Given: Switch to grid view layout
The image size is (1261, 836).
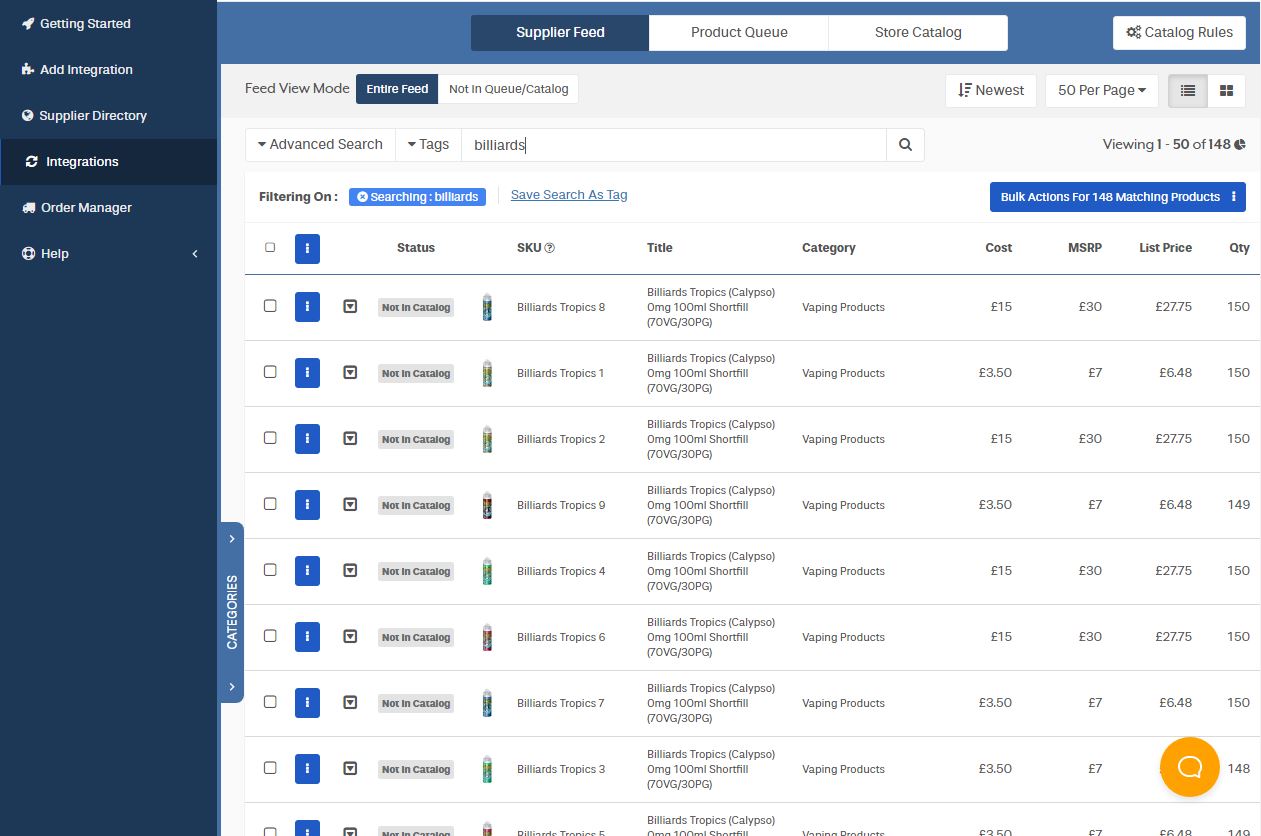Looking at the screenshot, I should point(1226,90).
